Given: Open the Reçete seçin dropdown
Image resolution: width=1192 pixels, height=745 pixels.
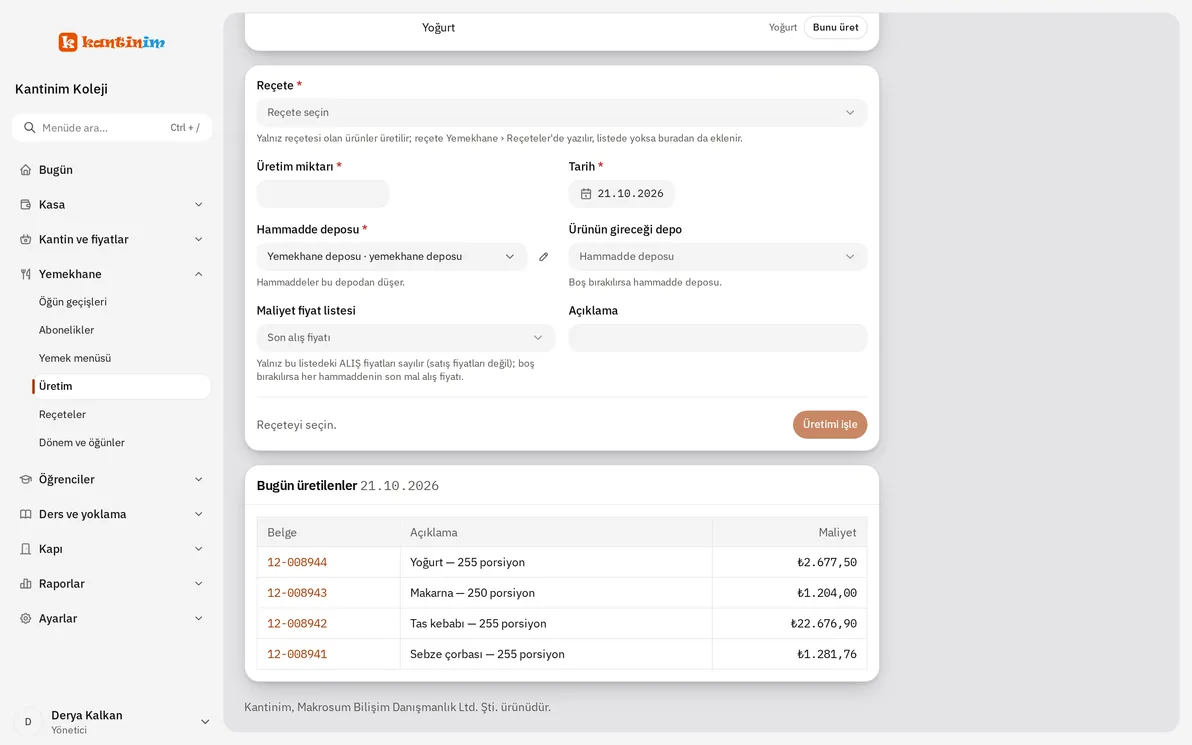Looking at the screenshot, I should (562, 113).
